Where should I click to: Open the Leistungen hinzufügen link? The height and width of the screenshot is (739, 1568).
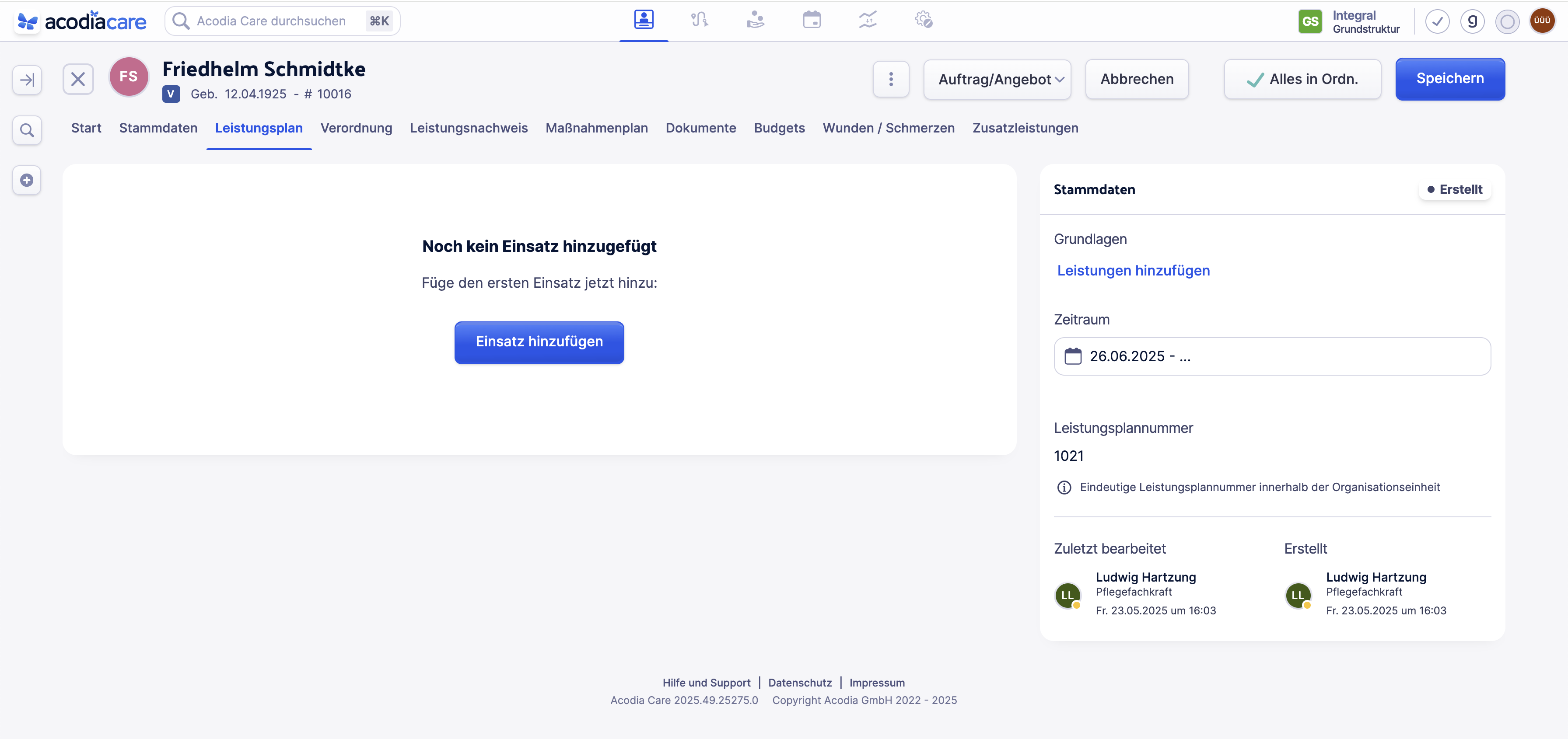coord(1134,271)
